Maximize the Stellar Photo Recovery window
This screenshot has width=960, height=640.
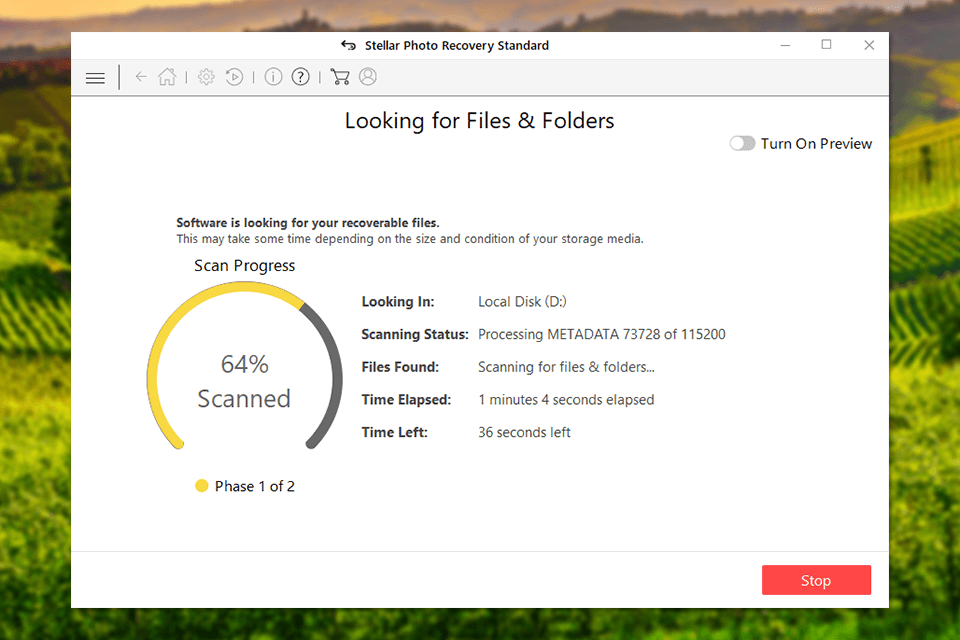826,45
